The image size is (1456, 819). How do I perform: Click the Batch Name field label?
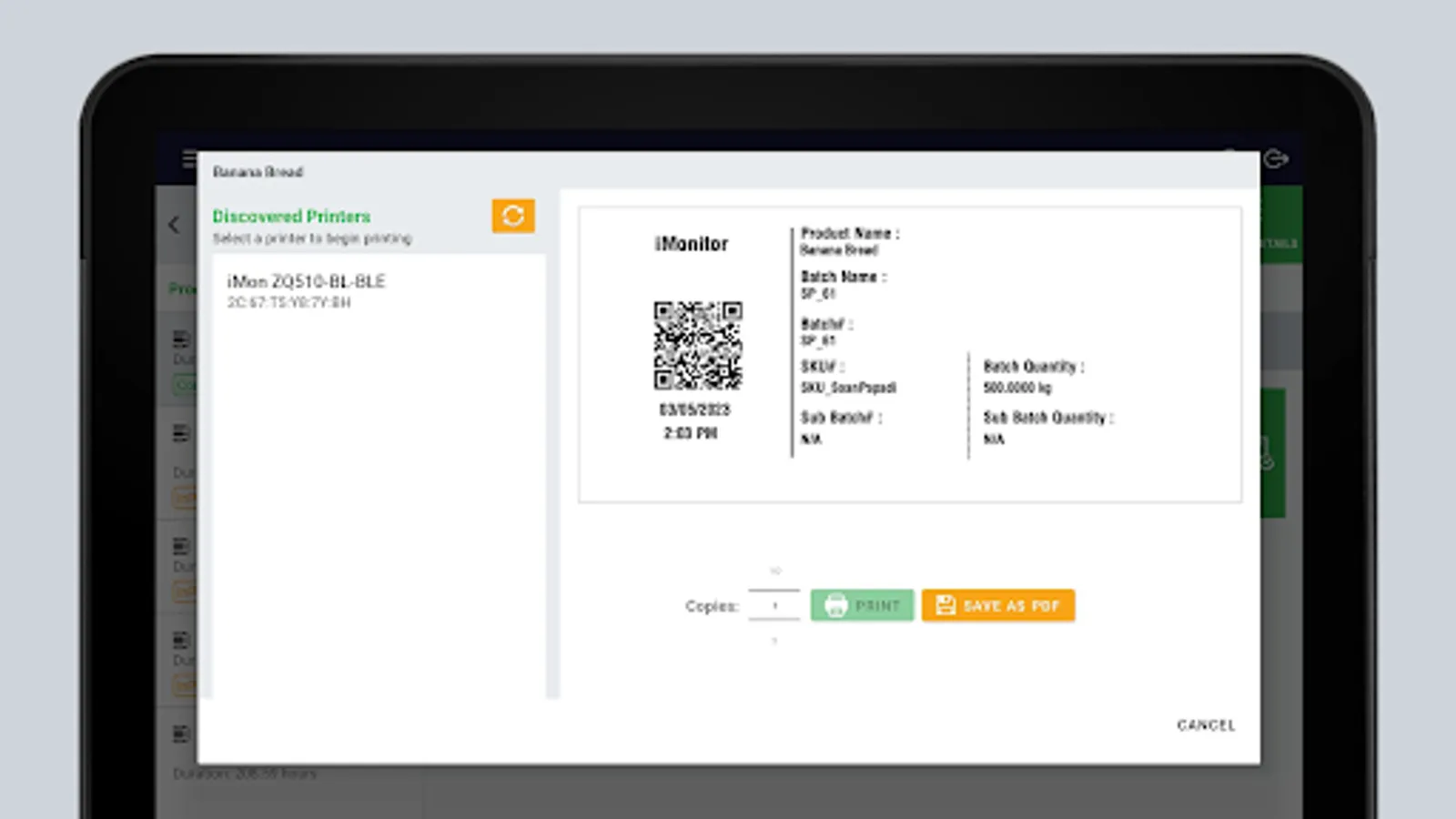pos(844,277)
